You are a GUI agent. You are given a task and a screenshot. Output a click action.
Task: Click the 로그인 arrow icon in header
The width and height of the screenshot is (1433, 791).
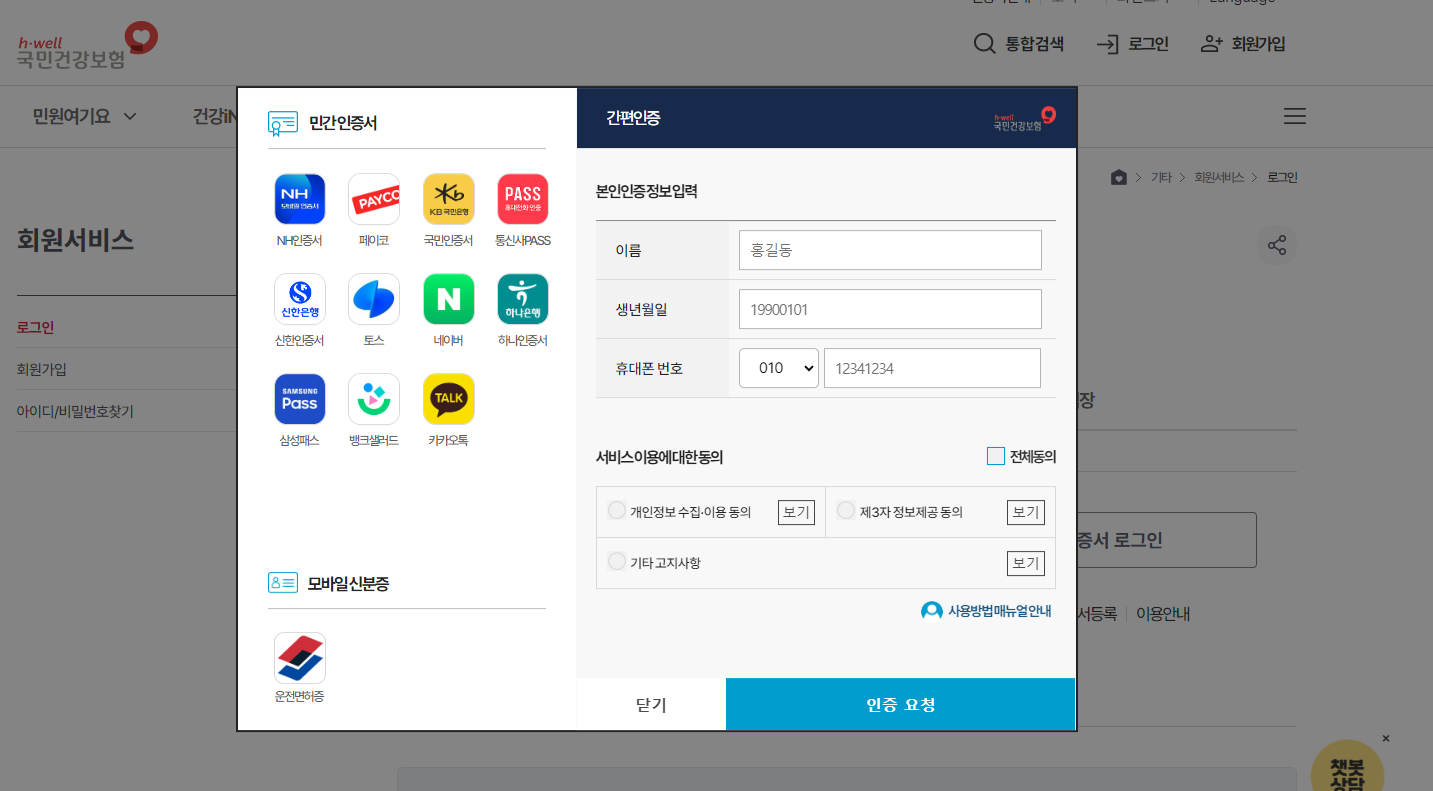tap(1107, 44)
